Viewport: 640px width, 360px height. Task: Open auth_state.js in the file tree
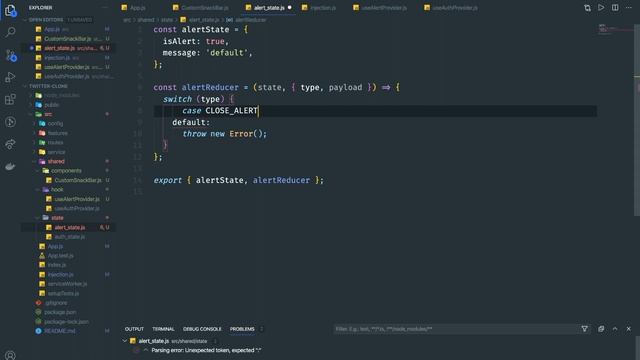point(70,237)
